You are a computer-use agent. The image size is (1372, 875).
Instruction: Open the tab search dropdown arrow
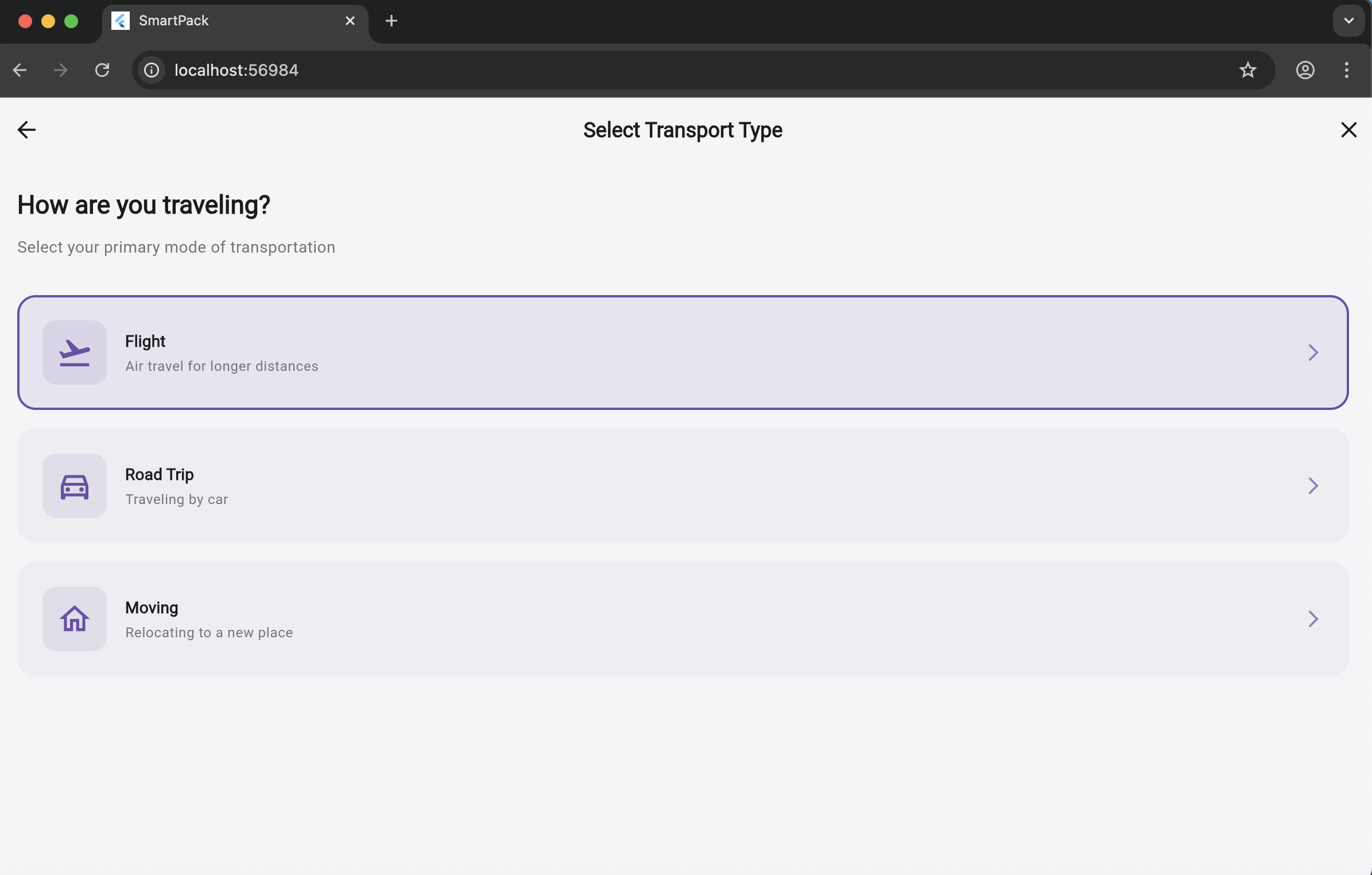coord(1348,21)
